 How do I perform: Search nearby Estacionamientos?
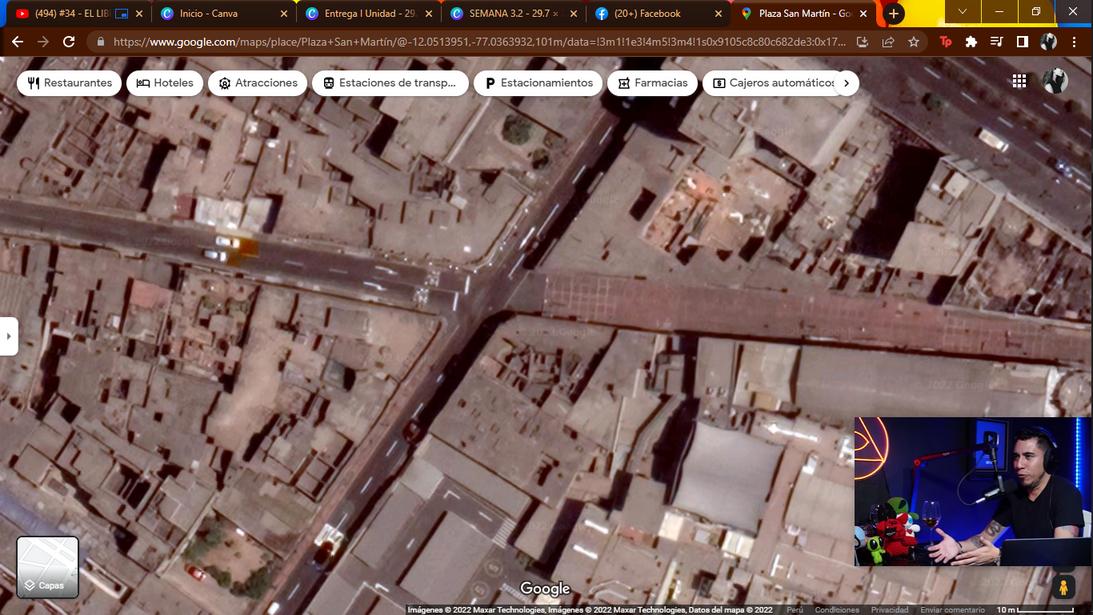point(538,83)
